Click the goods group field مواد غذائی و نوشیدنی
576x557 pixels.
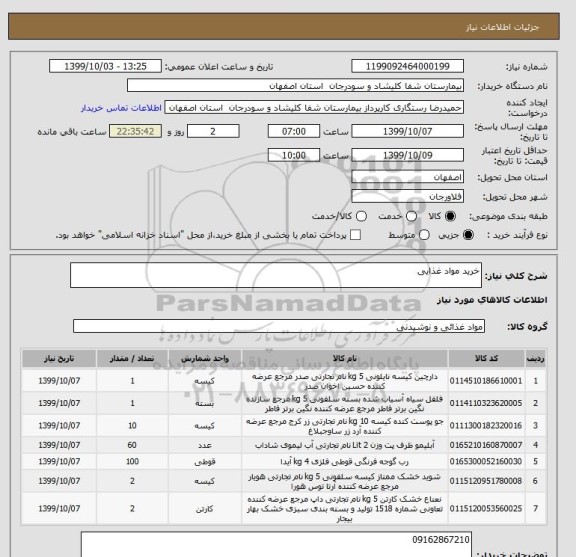coord(279,326)
